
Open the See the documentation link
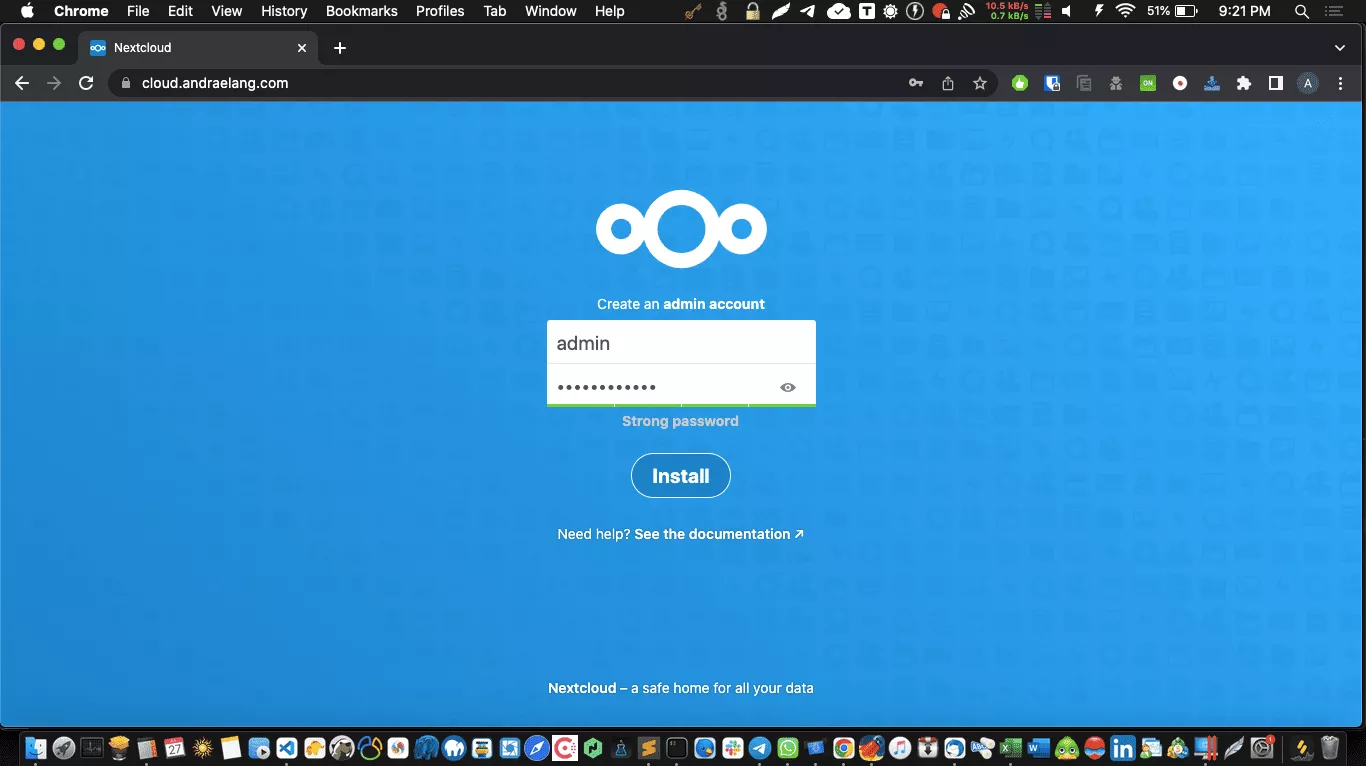[719, 534]
